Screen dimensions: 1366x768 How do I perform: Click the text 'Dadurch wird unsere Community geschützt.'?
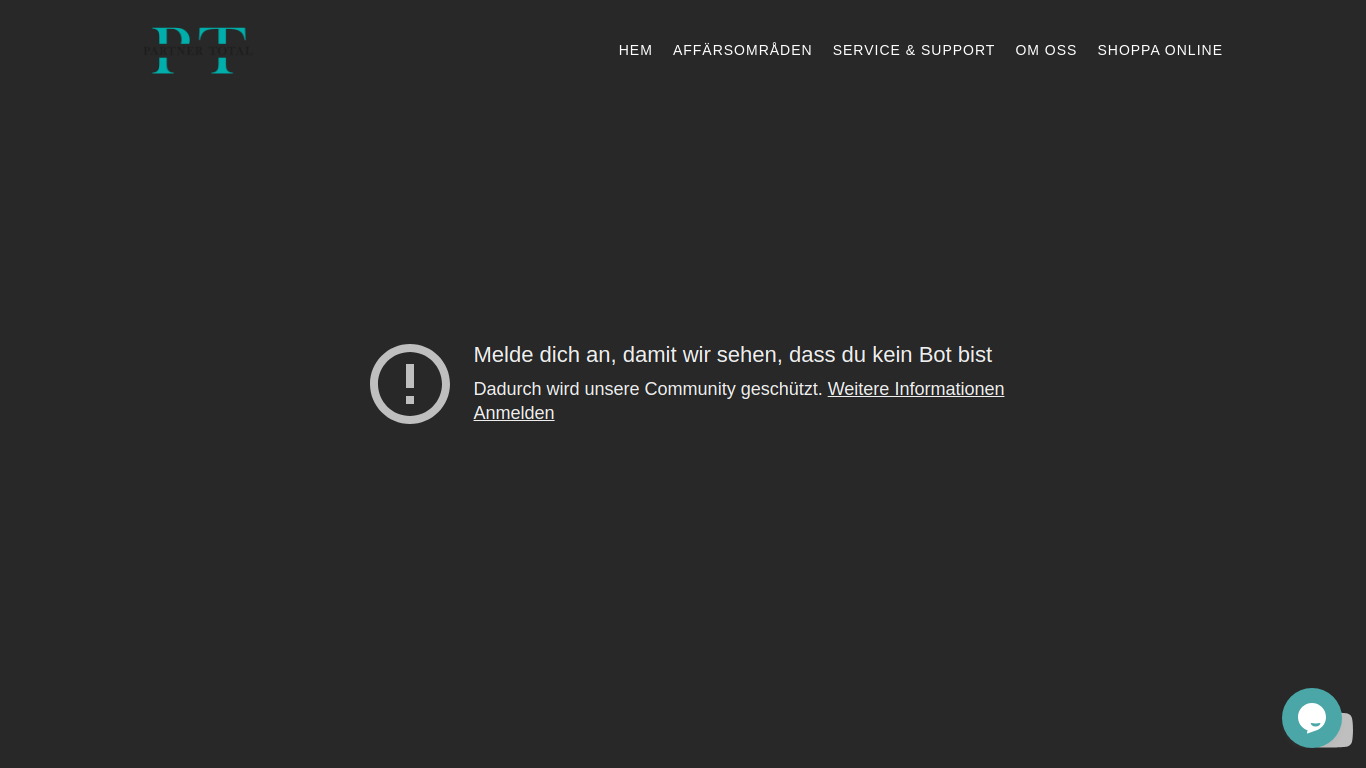[648, 389]
